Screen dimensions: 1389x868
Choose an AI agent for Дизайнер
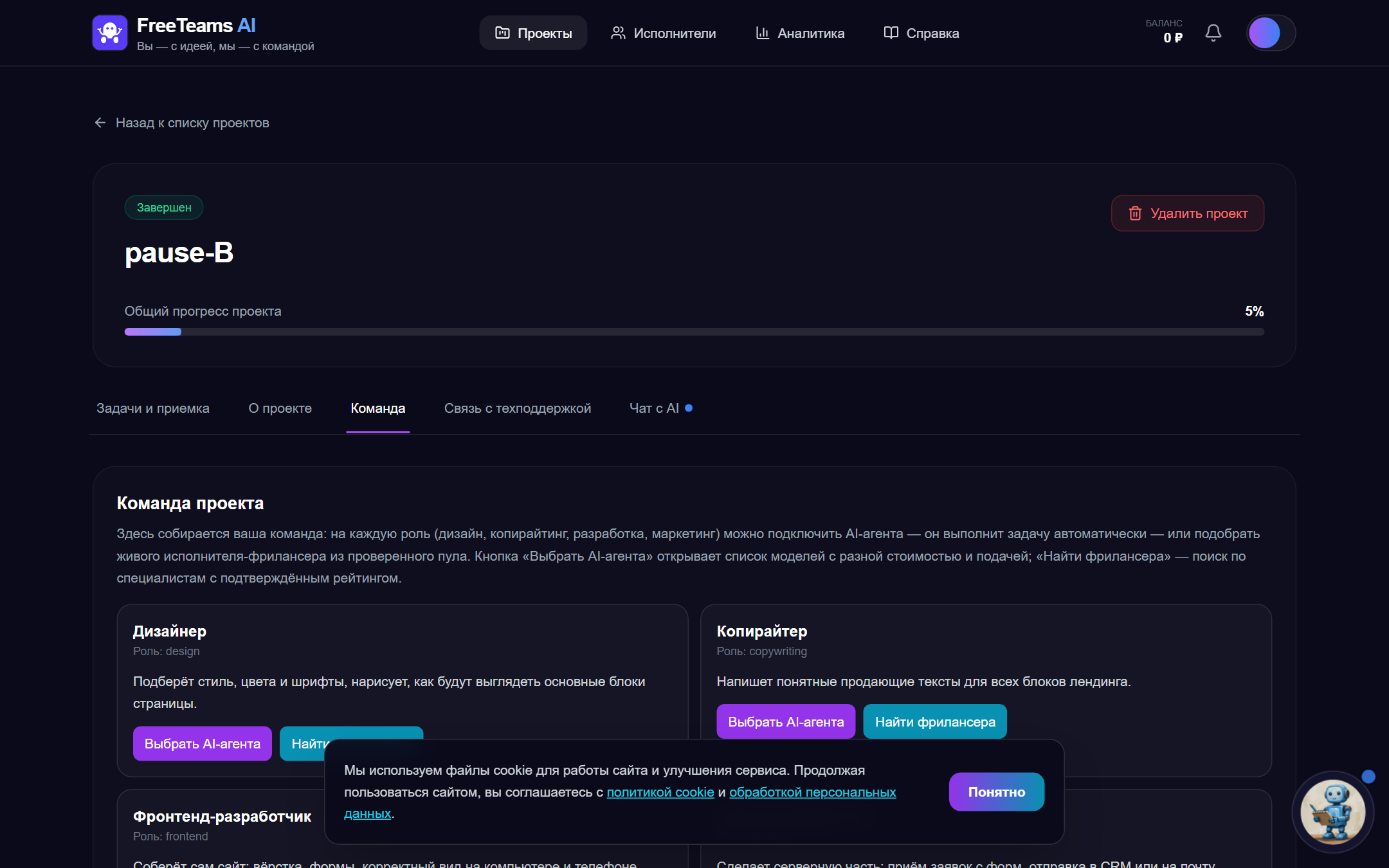(202, 744)
